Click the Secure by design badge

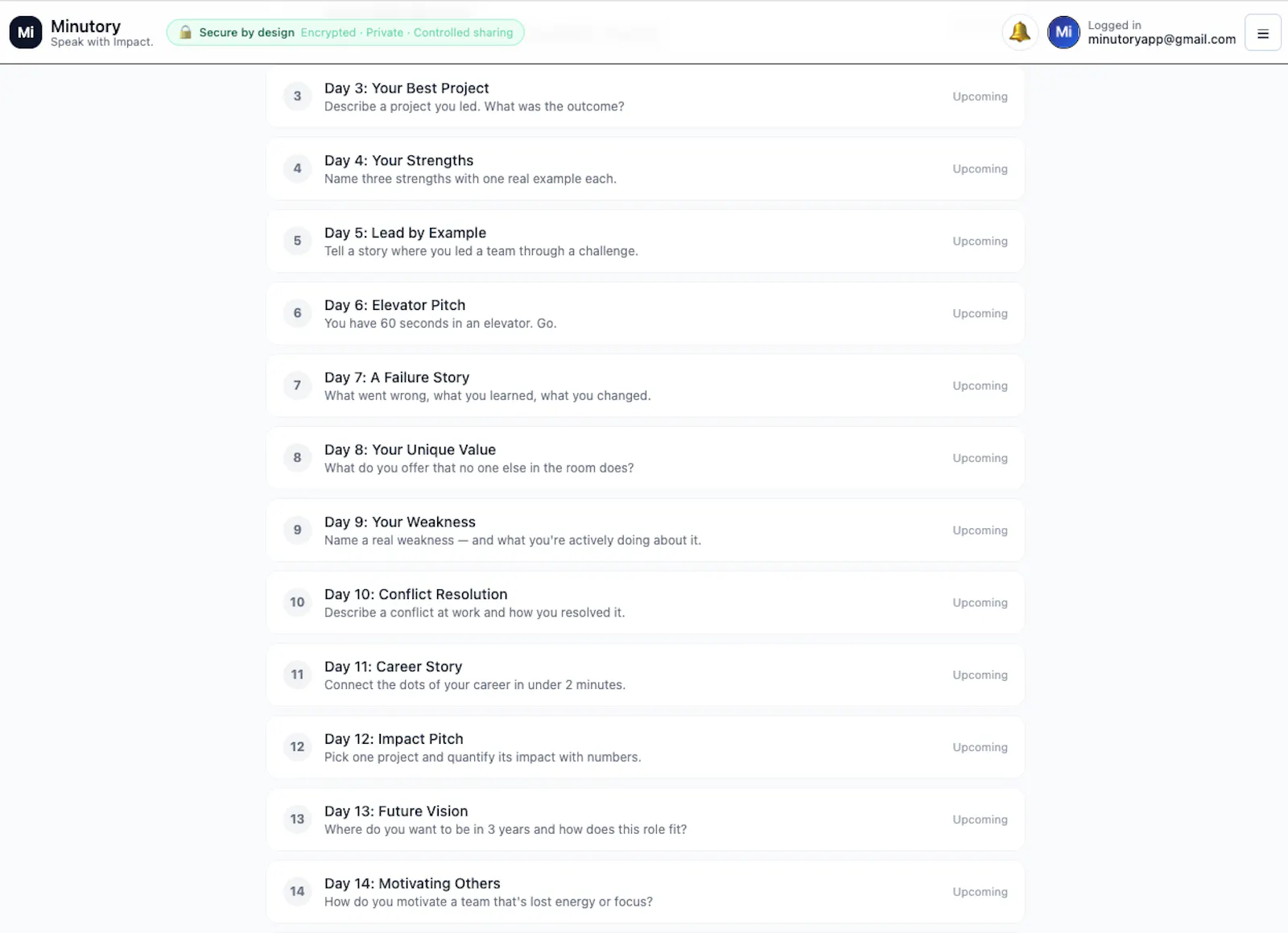tap(345, 32)
